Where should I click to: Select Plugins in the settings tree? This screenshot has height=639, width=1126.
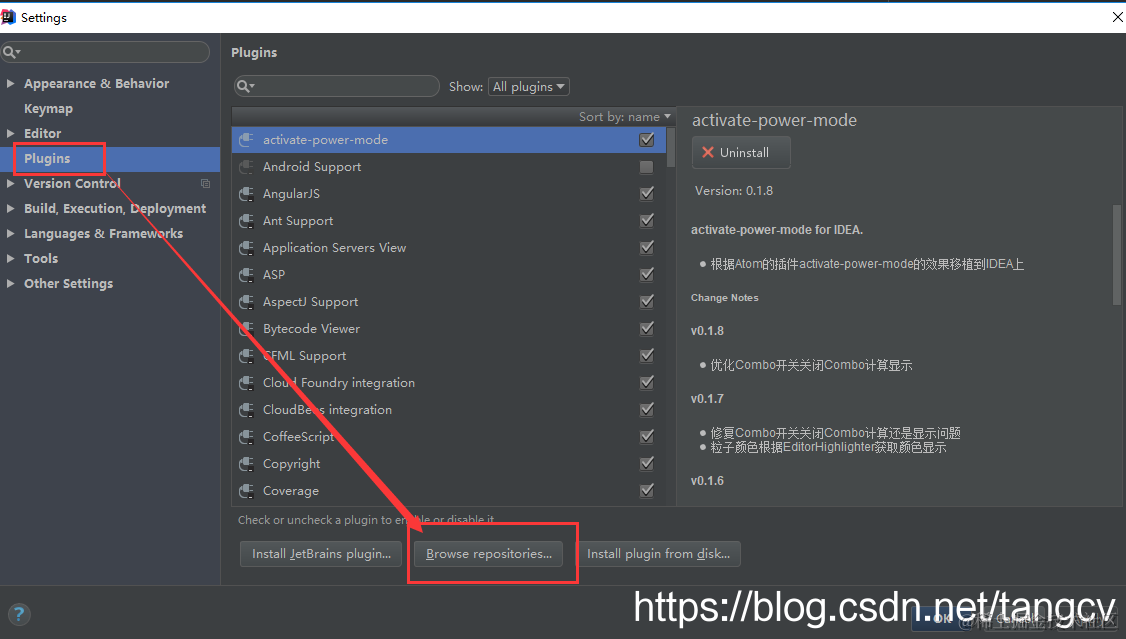tap(47, 159)
